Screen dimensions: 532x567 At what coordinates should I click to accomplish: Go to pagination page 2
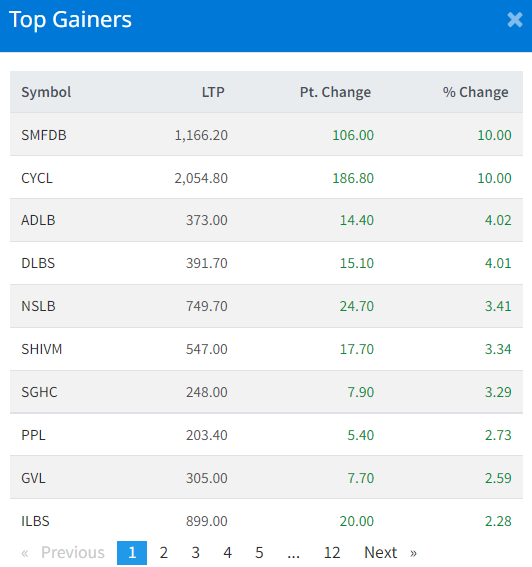click(x=163, y=553)
